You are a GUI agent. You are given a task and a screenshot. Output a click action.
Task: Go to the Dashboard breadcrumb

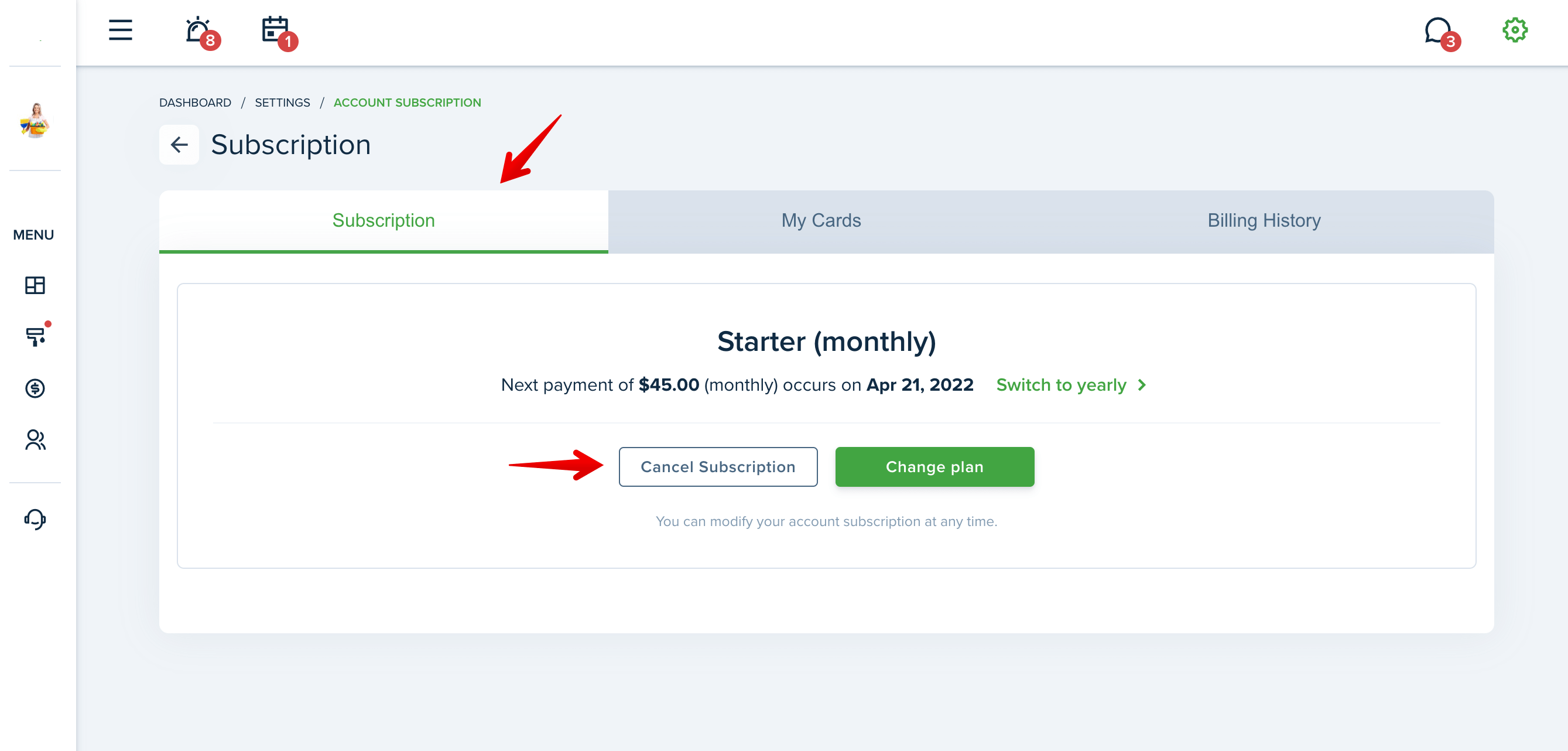[x=195, y=103]
